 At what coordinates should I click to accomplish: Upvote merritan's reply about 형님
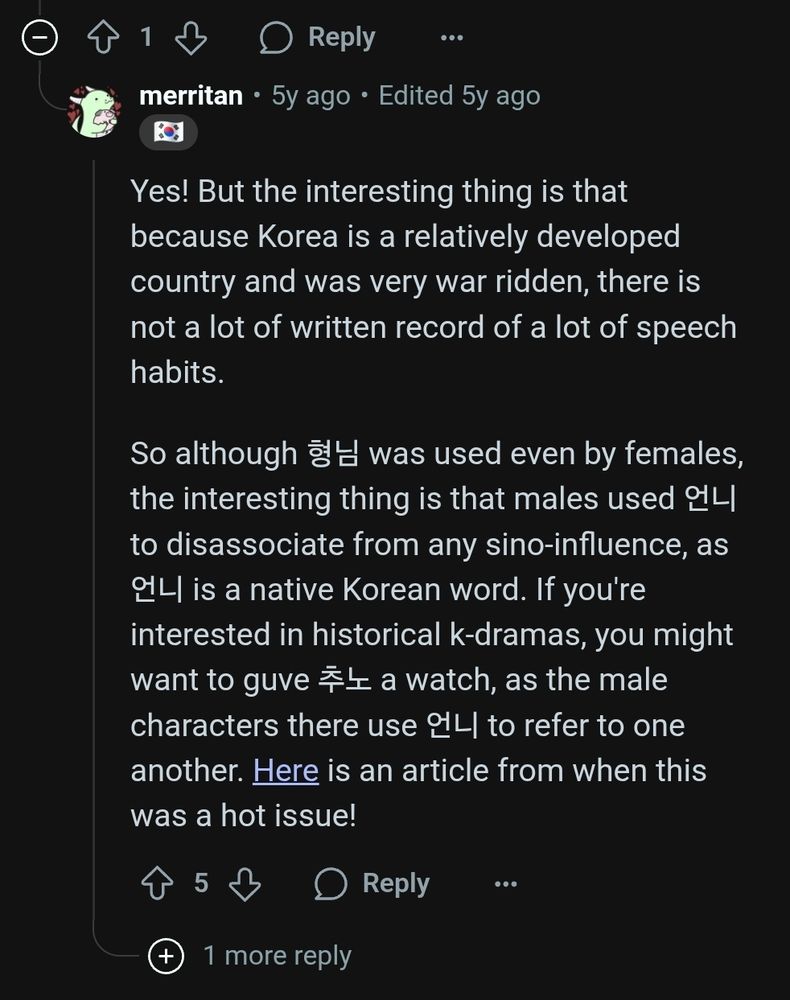coord(158,883)
